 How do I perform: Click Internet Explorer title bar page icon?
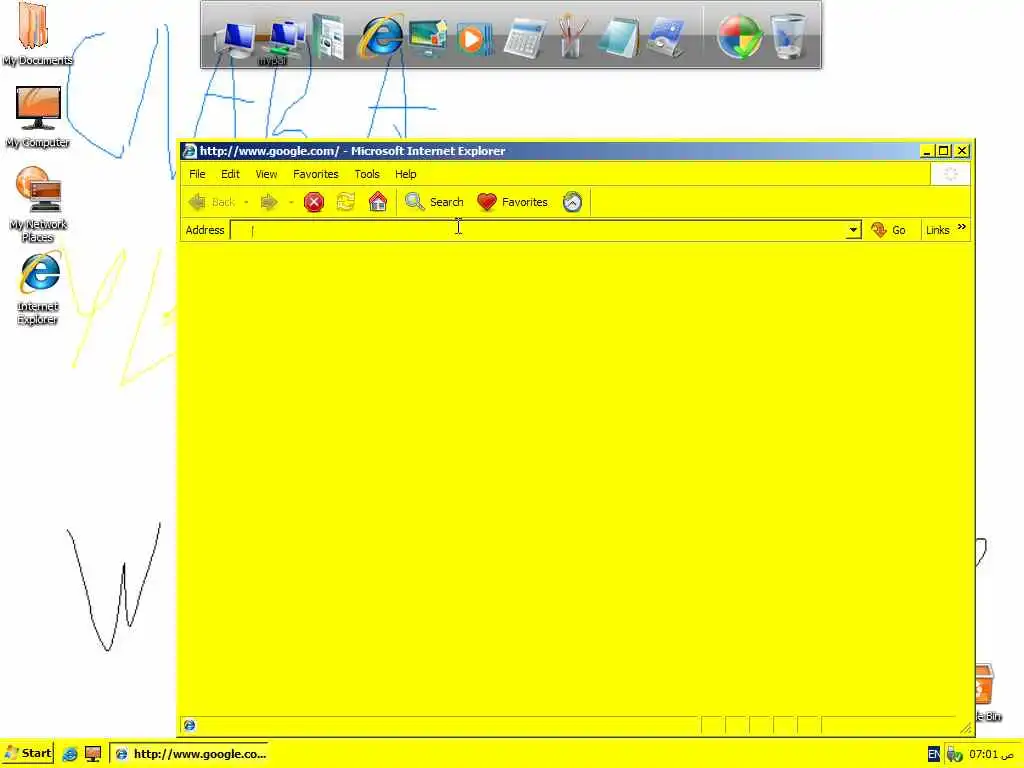pyautogui.click(x=189, y=151)
